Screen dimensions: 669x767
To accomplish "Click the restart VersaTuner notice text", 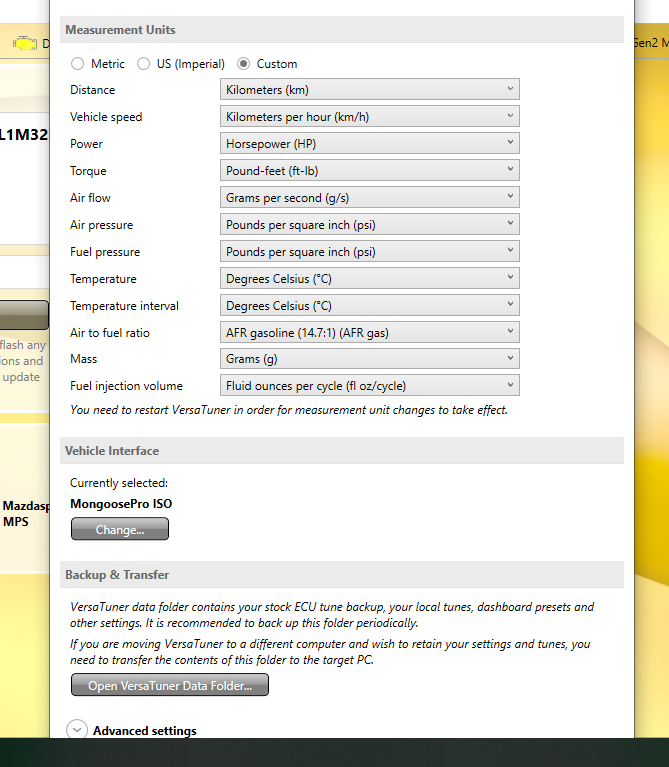I will click(289, 410).
